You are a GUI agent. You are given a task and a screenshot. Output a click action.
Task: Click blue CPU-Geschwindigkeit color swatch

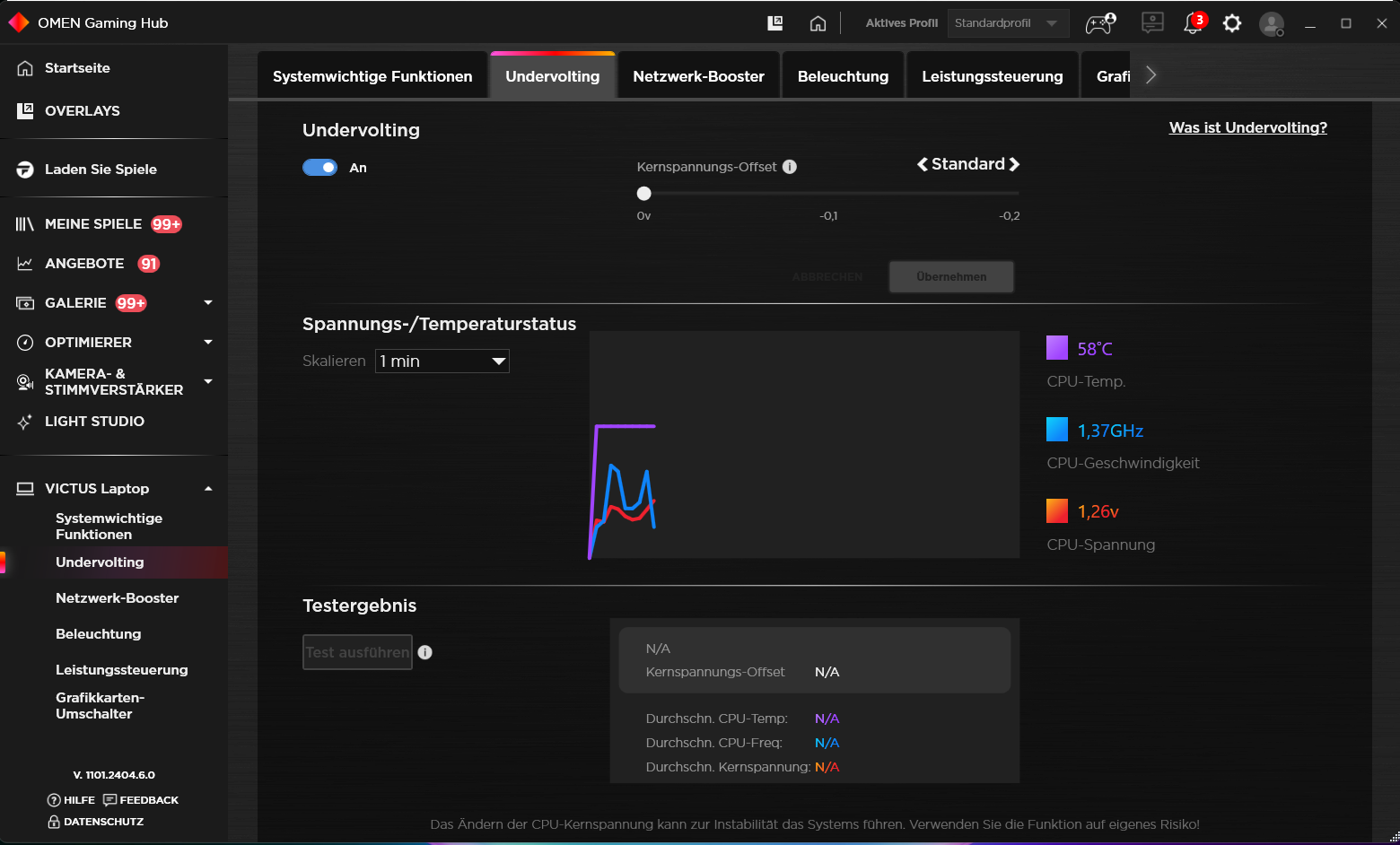pyautogui.click(x=1057, y=430)
